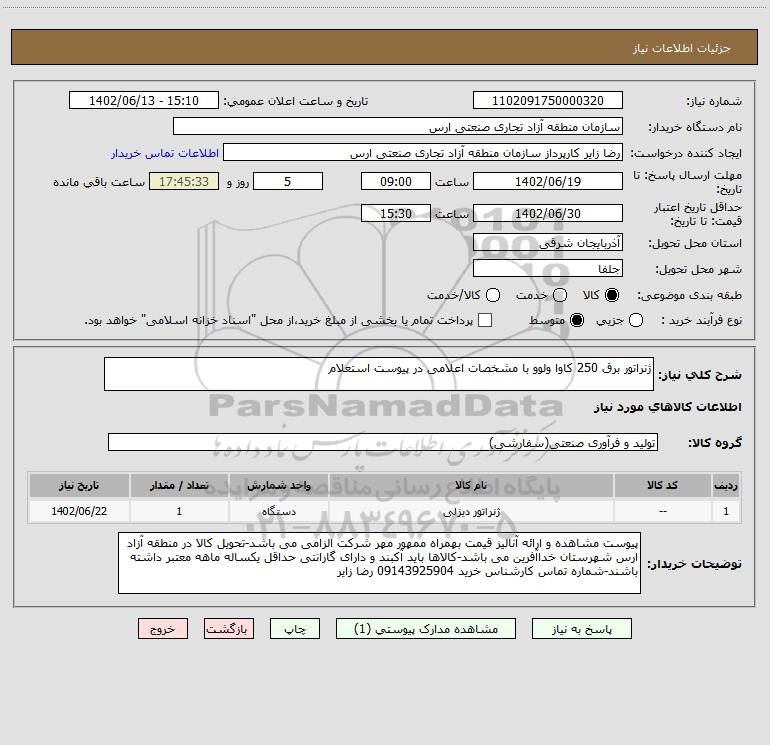This screenshot has width=770, height=745.
Task: Click the response deadline time 09:00 field
Action: [x=396, y=181]
